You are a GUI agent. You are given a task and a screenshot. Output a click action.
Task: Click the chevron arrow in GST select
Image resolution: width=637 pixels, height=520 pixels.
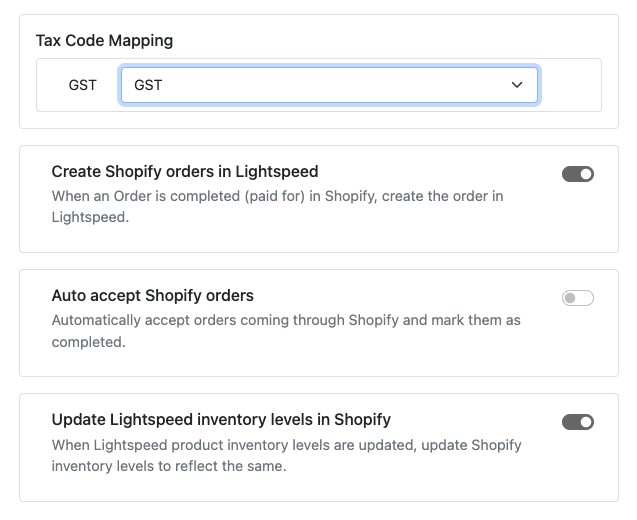pos(517,85)
